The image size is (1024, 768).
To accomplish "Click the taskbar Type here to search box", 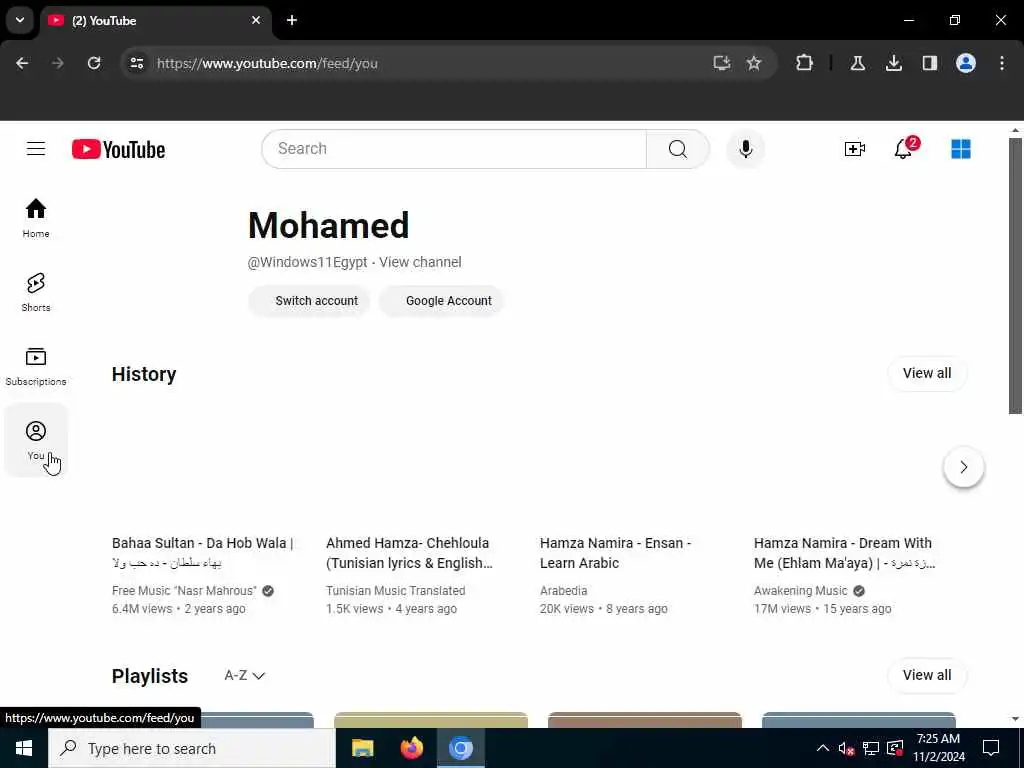I will click(x=192, y=748).
